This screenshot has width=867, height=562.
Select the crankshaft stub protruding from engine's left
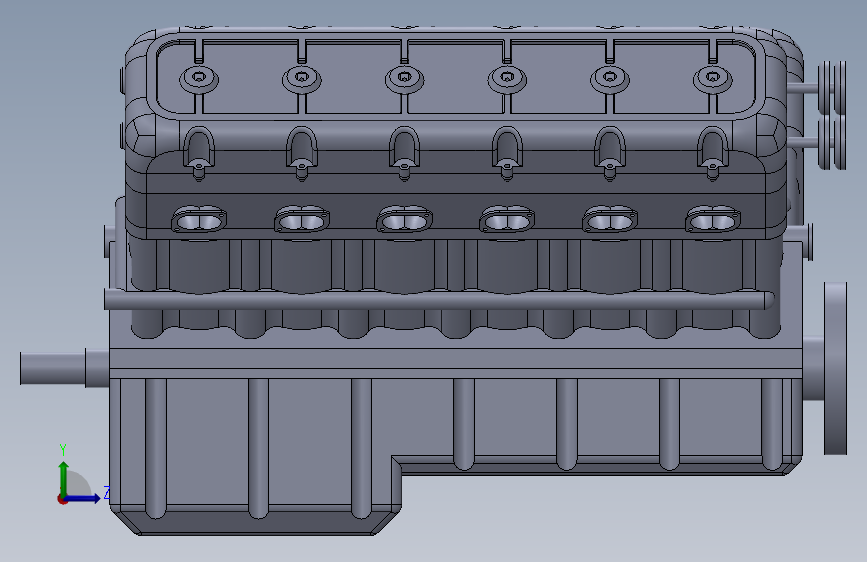pos(64,368)
